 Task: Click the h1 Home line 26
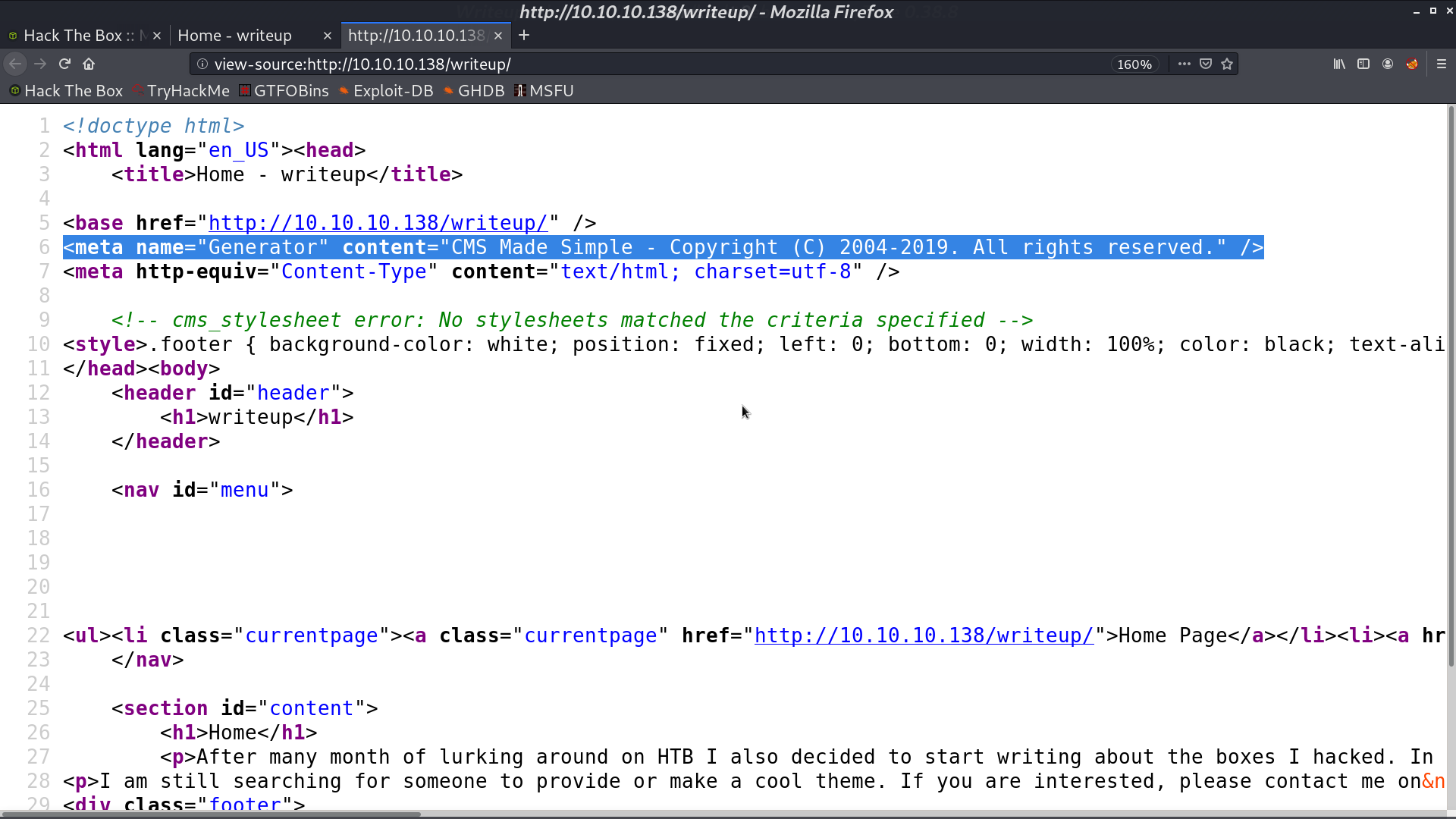point(239,733)
